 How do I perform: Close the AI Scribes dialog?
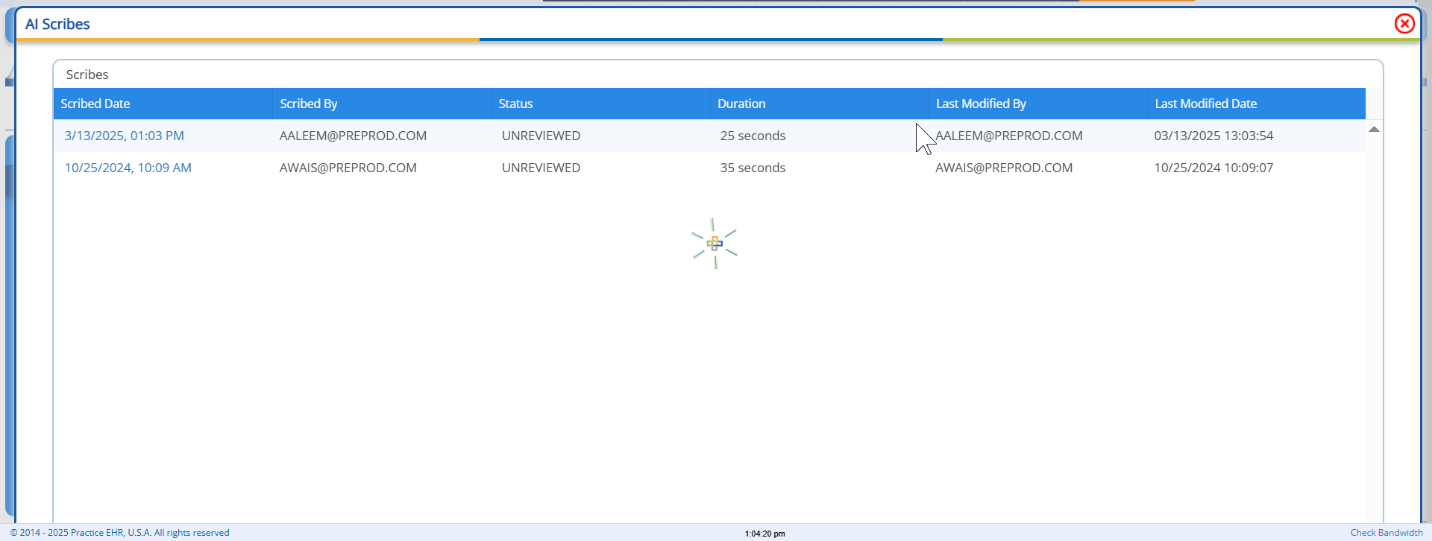click(x=1404, y=23)
